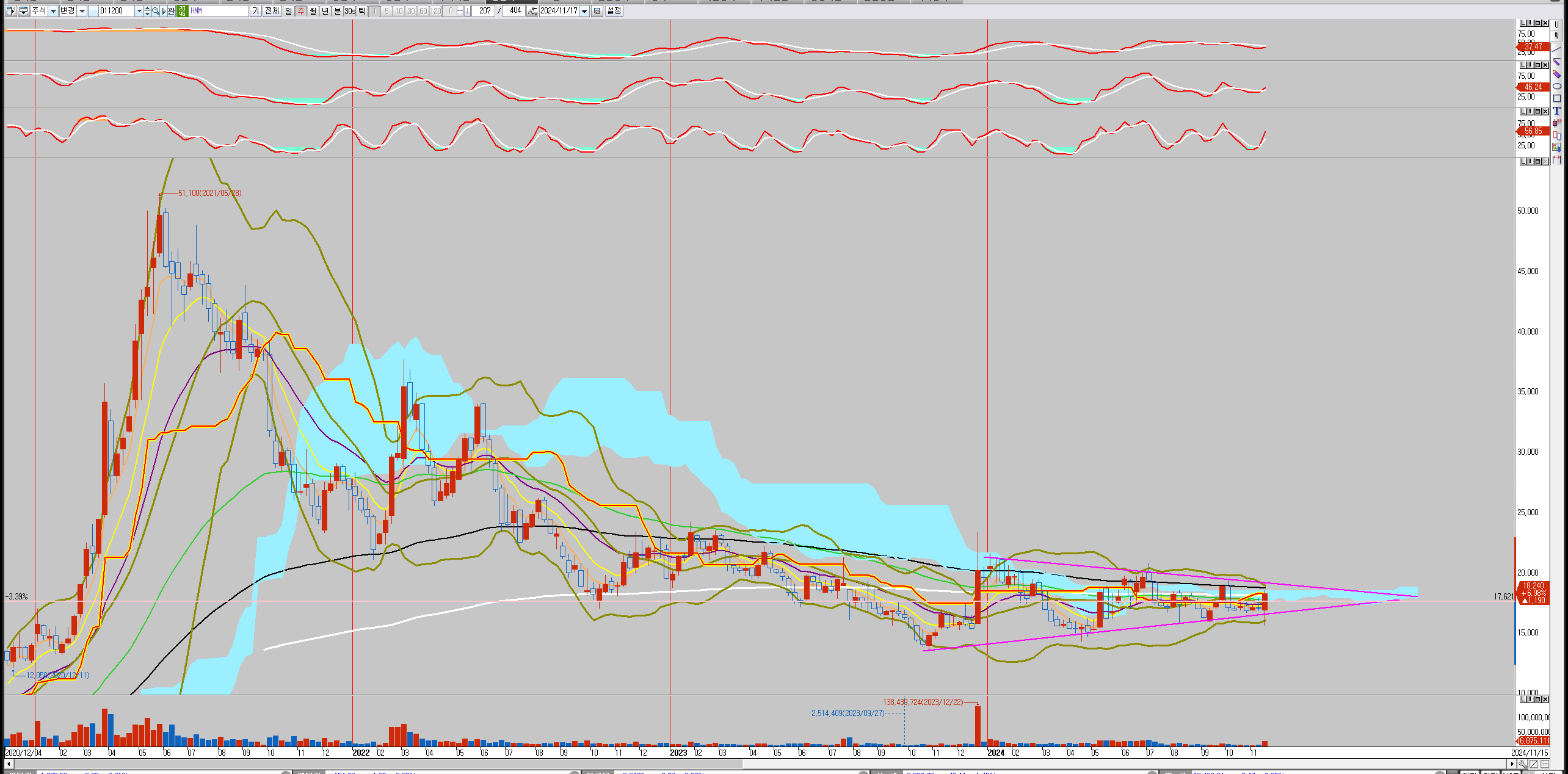
Task: Open the date 2024/11/17 dropdown
Action: (584, 11)
